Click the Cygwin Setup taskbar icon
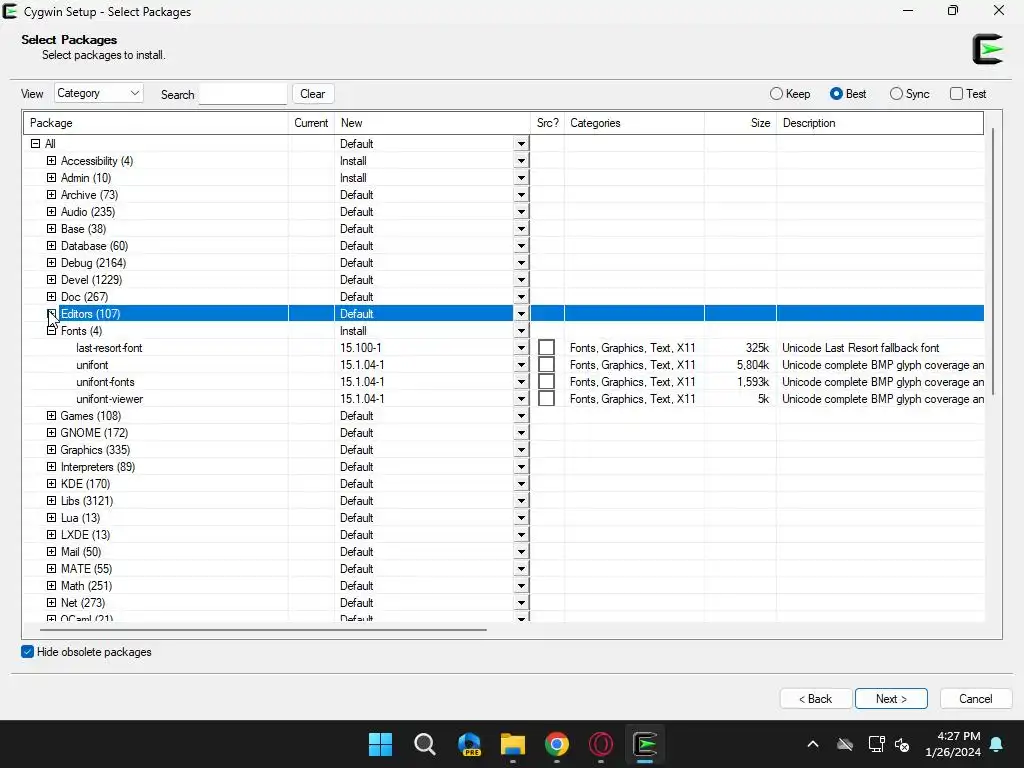Viewport: 1024px width, 768px height. [645, 744]
